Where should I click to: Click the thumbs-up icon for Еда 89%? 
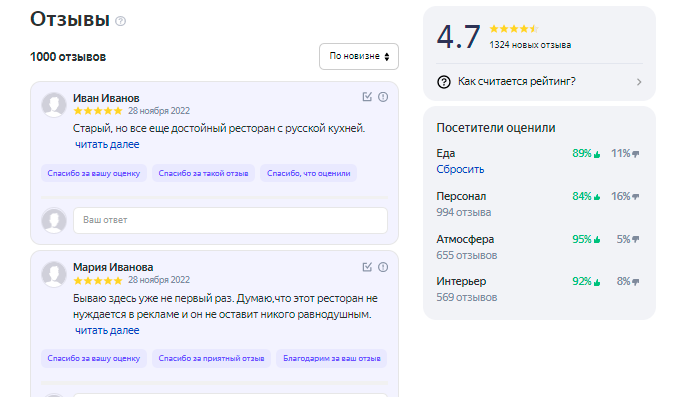click(597, 154)
